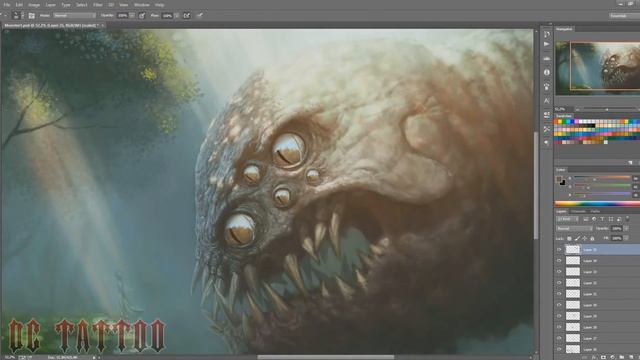The height and width of the screenshot is (360, 640).
Task: Hide Layer 31 with its eye icon
Action: coord(559,294)
